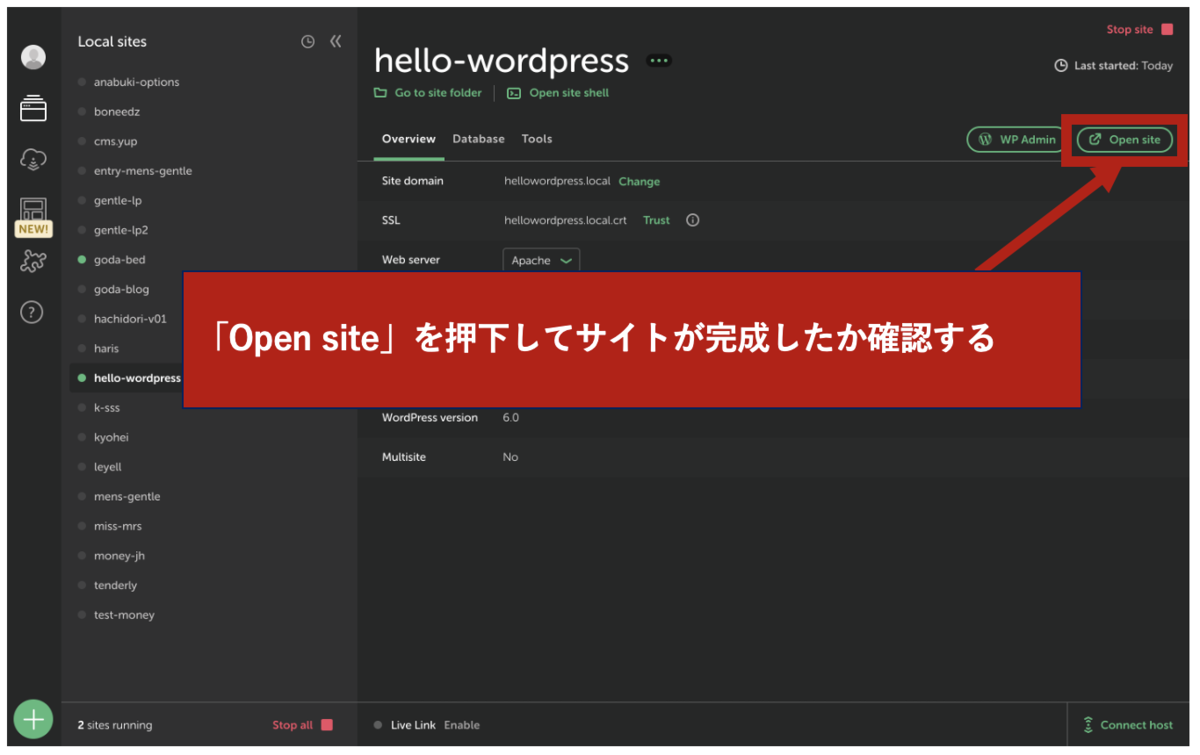Select the cms.yup site
Screen dimensions: 1200x755
tap(116, 141)
